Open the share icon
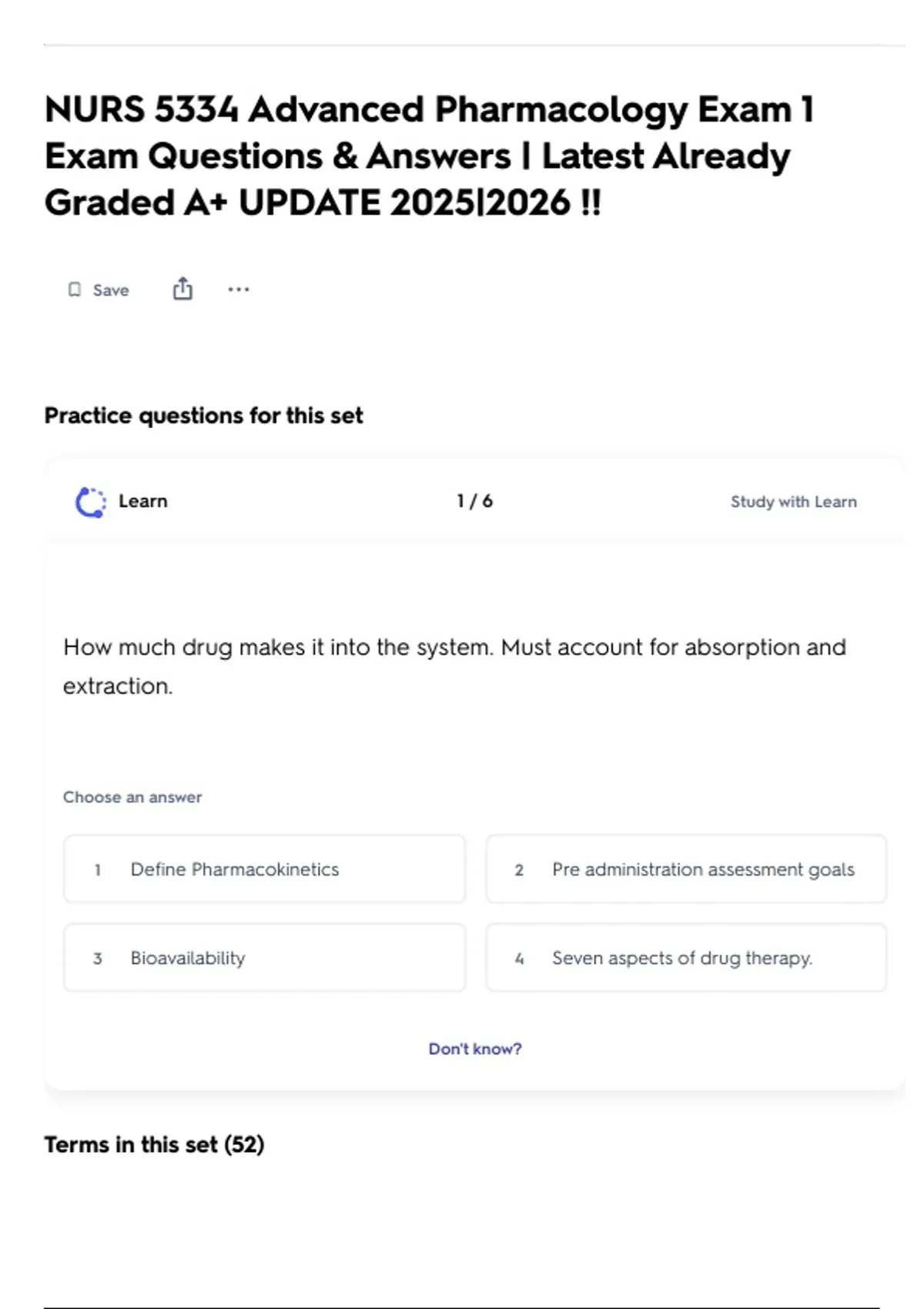The width and height of the screenshot is (924, 1309). tap(182, 289)
